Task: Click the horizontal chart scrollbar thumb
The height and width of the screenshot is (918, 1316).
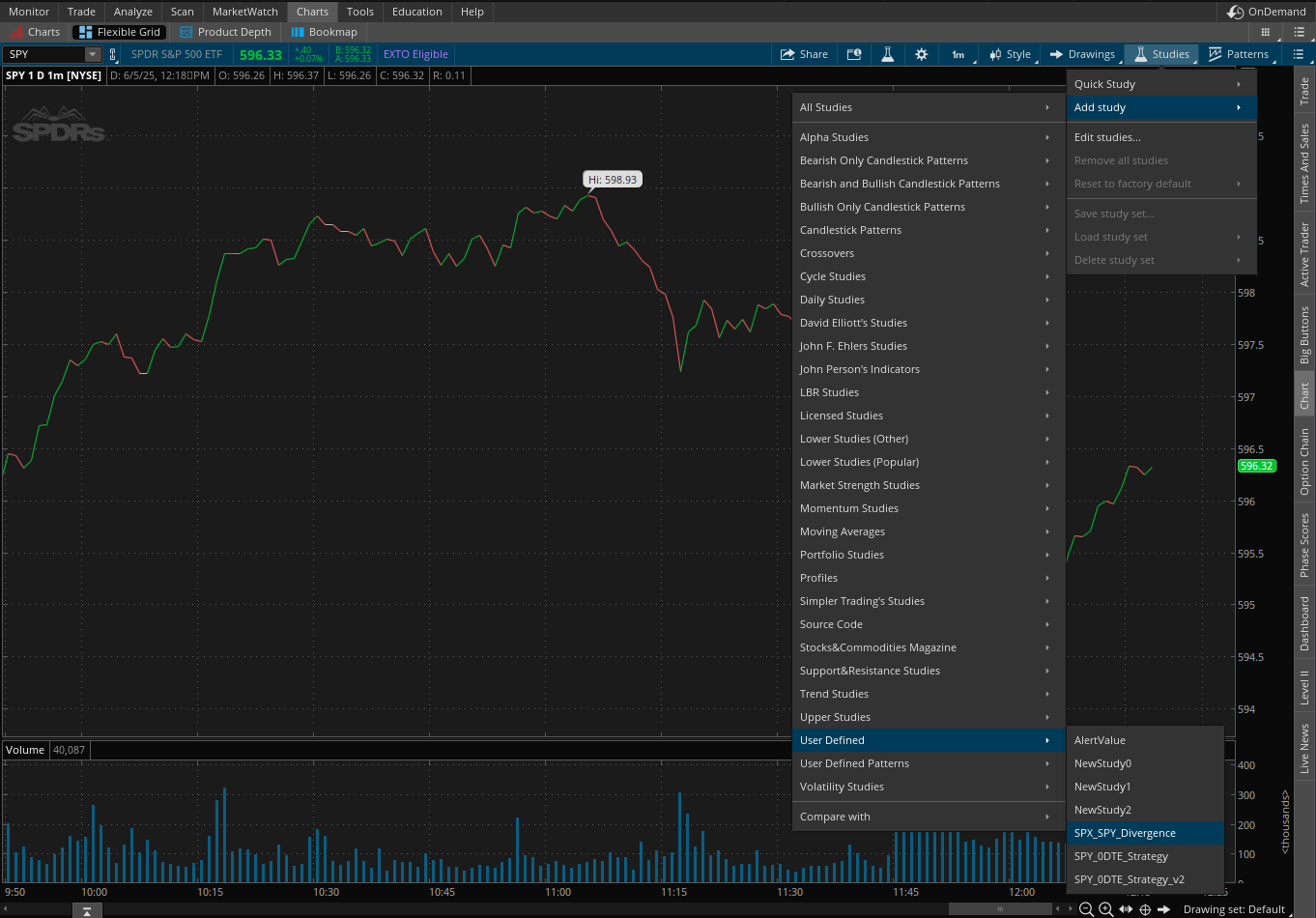Action: click(1001, 909)
